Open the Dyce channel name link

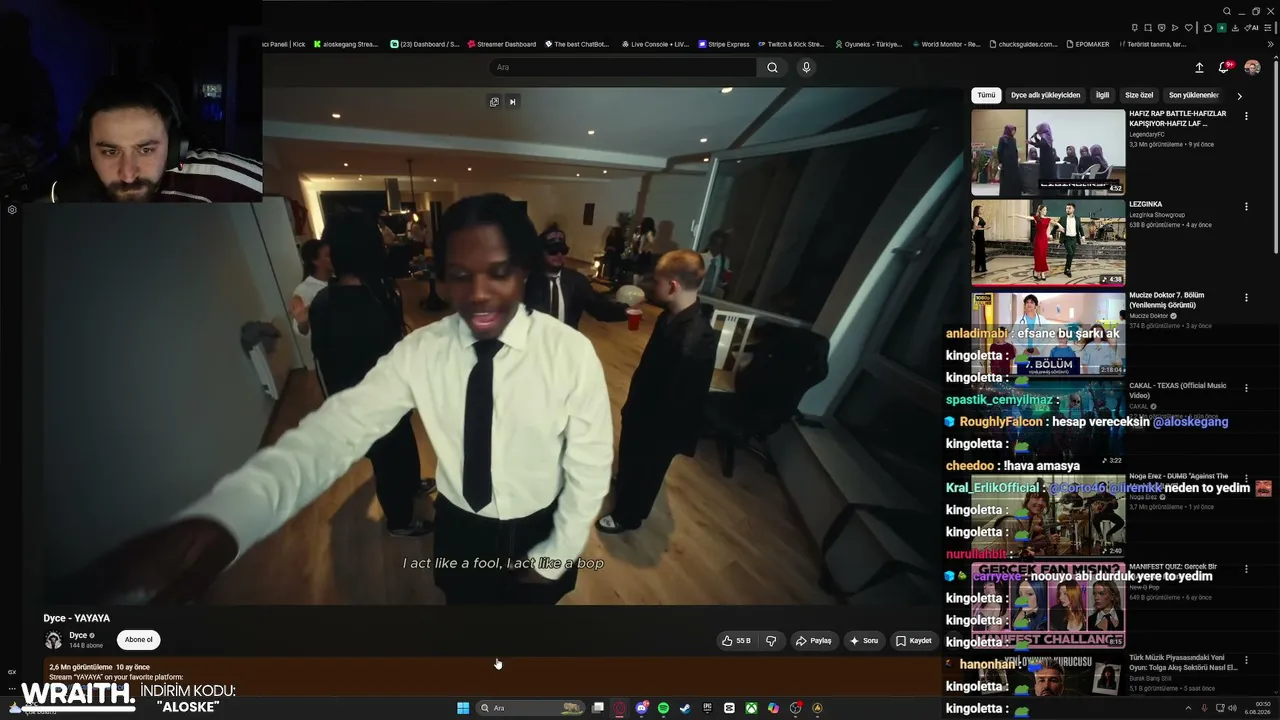click(x=78, y=635)
